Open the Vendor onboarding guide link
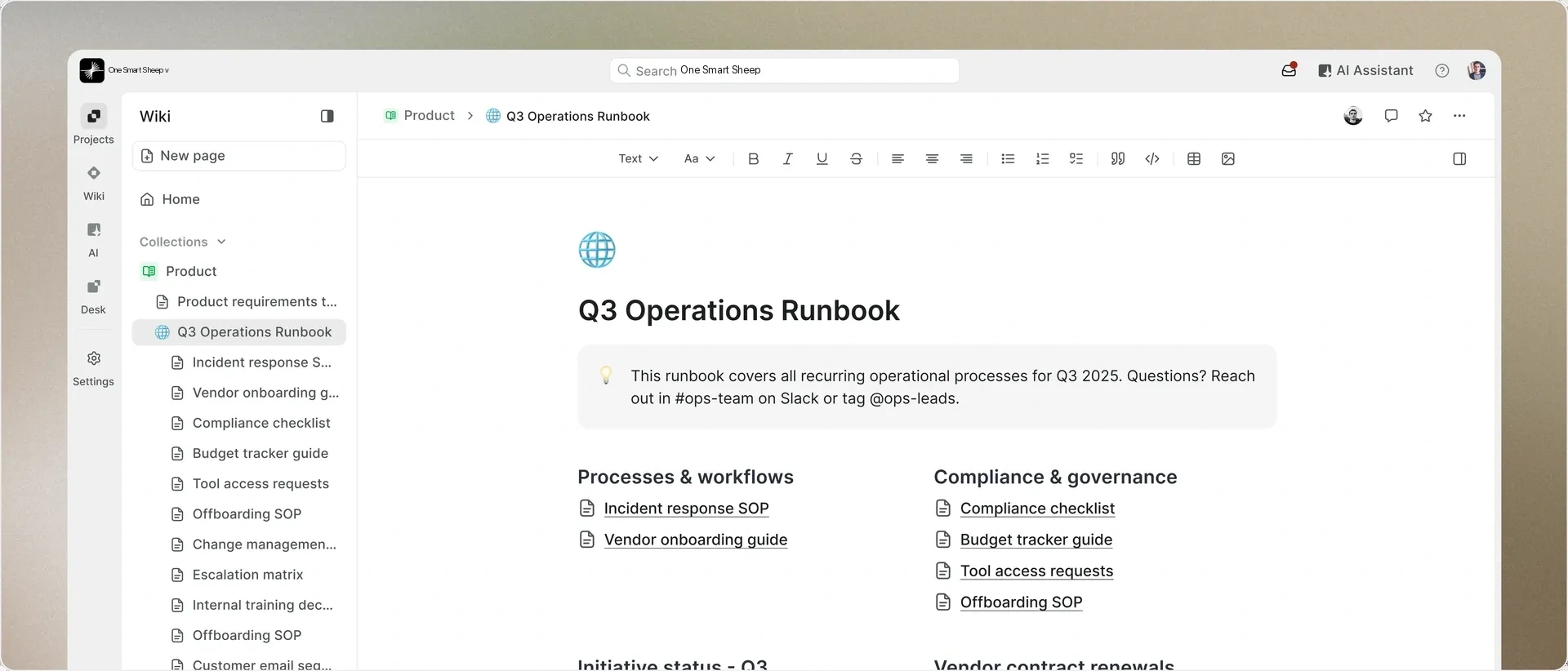1568x671 pixels. [696, 540]
